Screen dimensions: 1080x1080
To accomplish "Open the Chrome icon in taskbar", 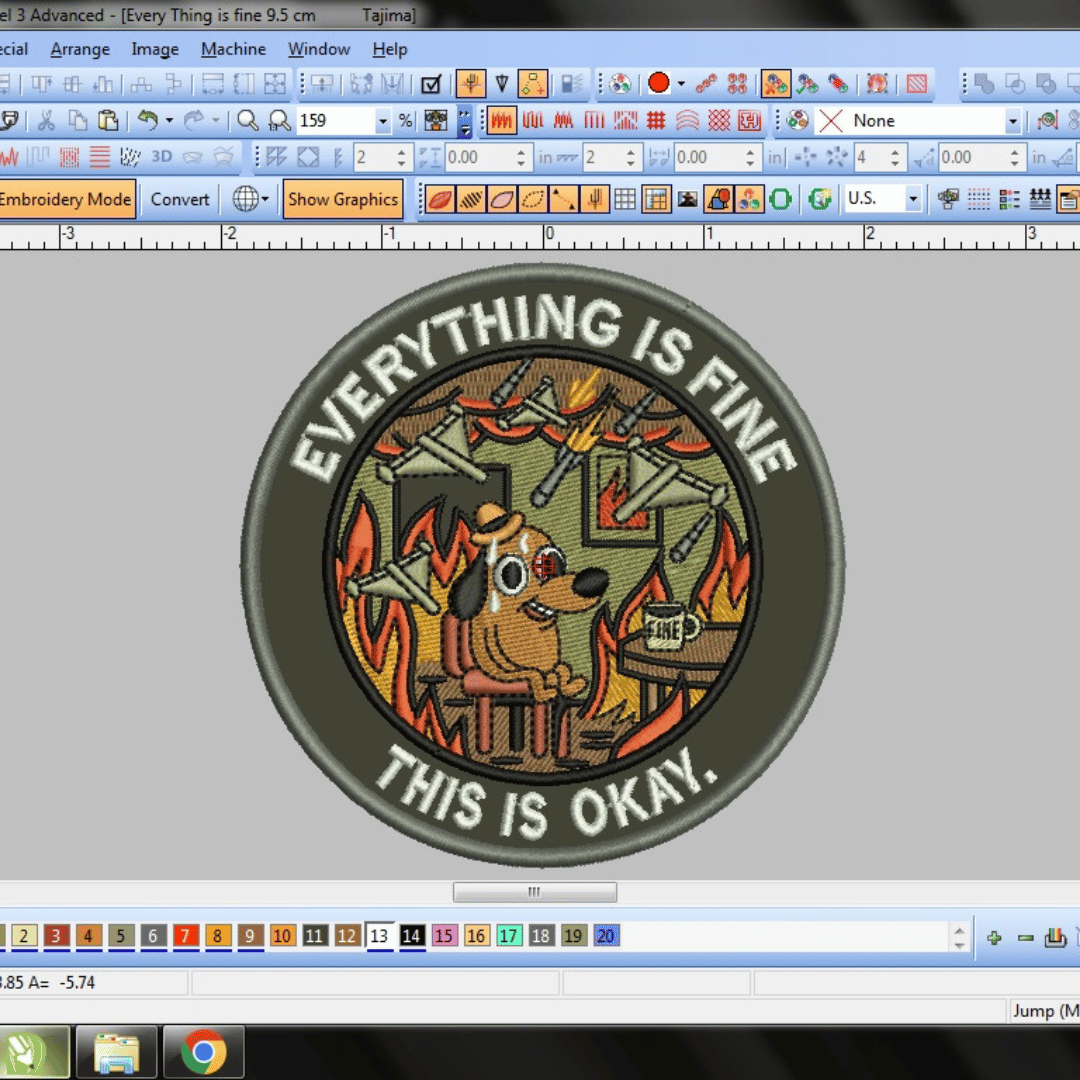I will 203,1052.
